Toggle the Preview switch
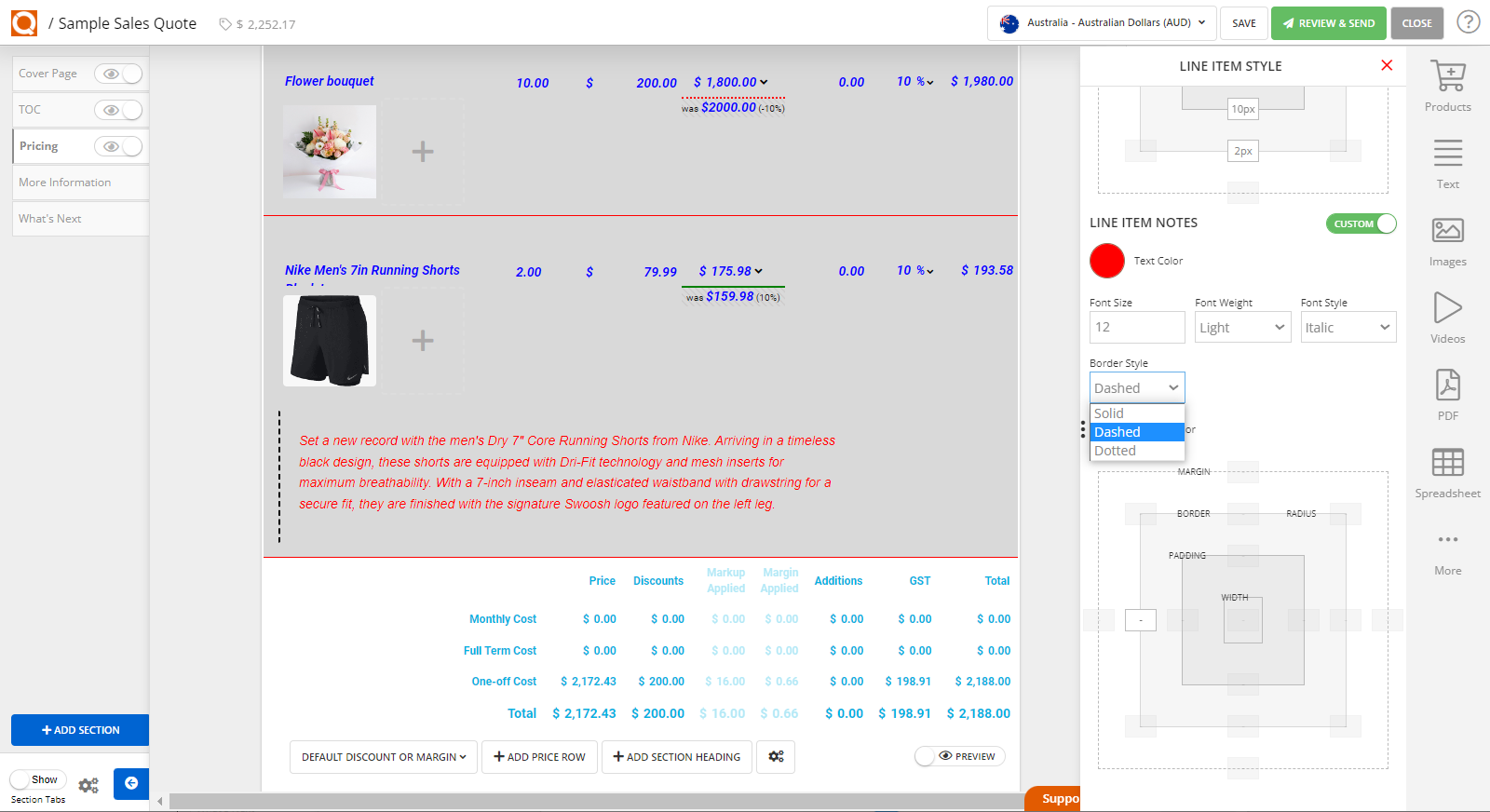Viewport: 1490px width, 812px height. pos(959,756)
